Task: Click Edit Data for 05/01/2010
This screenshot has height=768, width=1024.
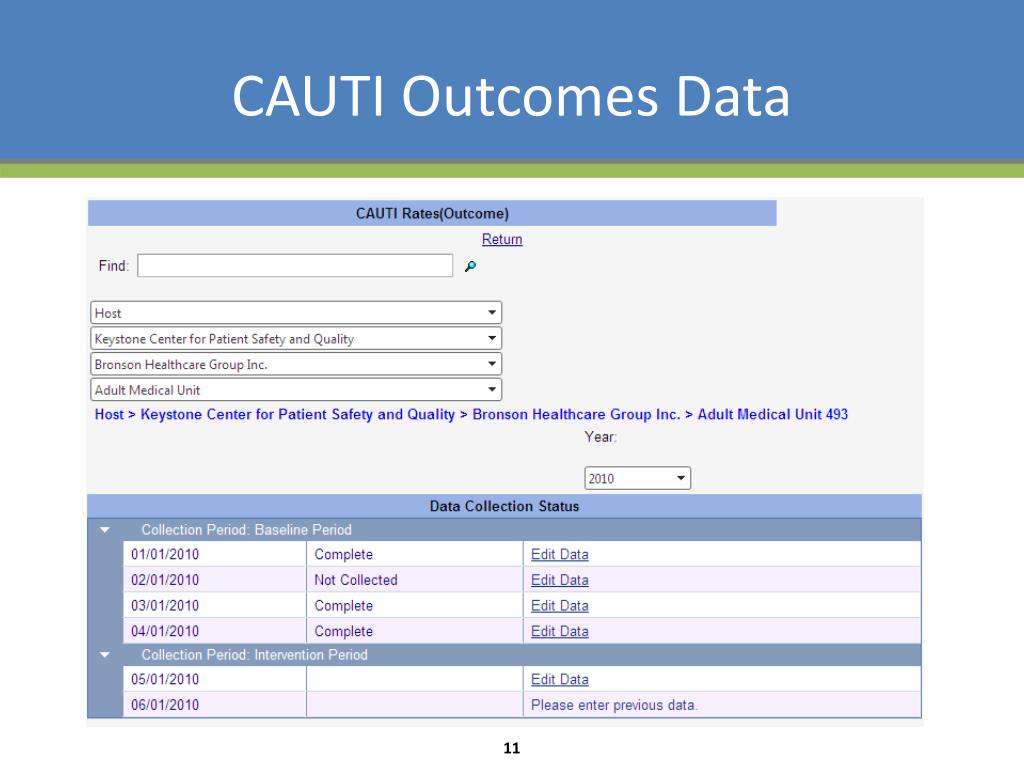Action: pyautogui.click(x=560, y=679)
